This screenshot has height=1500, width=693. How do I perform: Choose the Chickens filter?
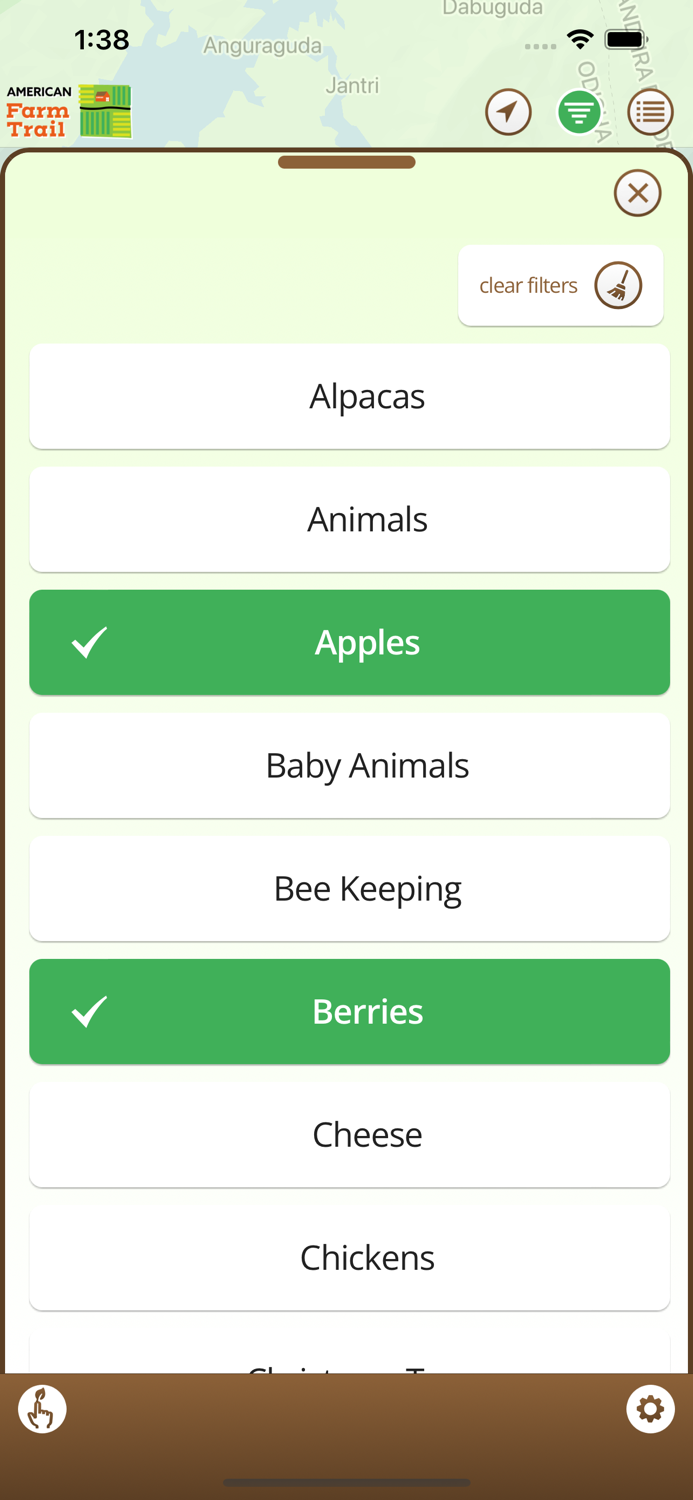coord(349,1257)
